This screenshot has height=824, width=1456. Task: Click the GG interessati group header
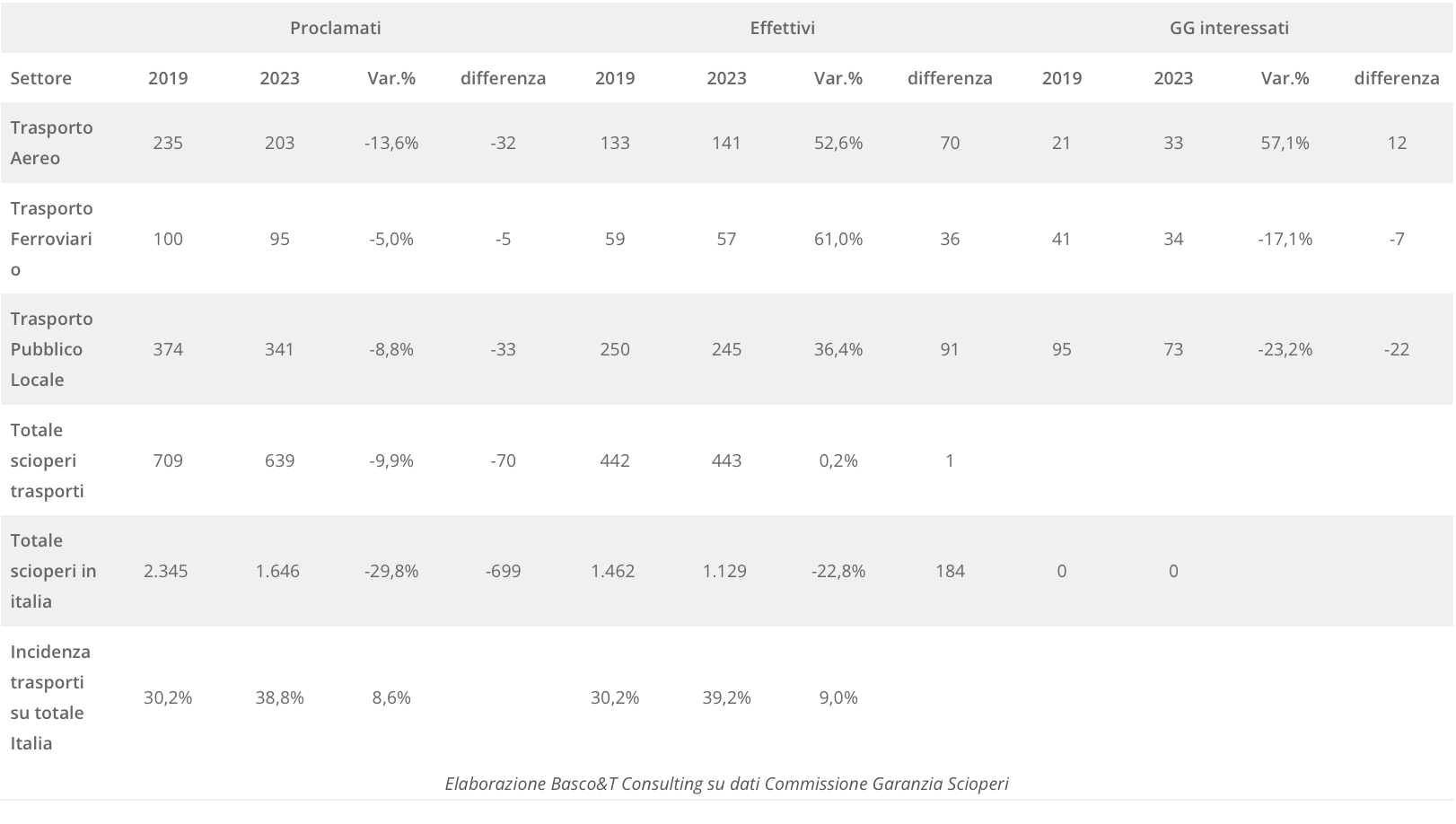pos(1228,28)
